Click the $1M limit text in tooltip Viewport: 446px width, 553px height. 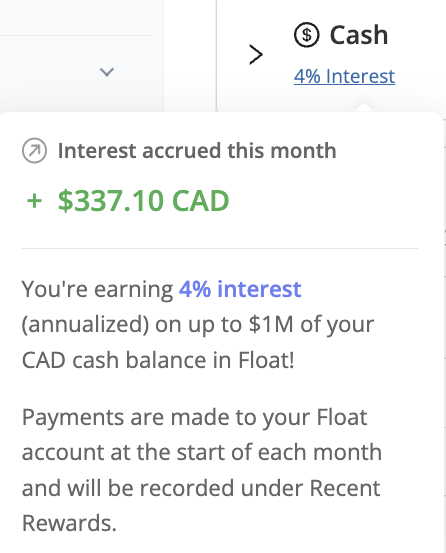pos(271,324)
